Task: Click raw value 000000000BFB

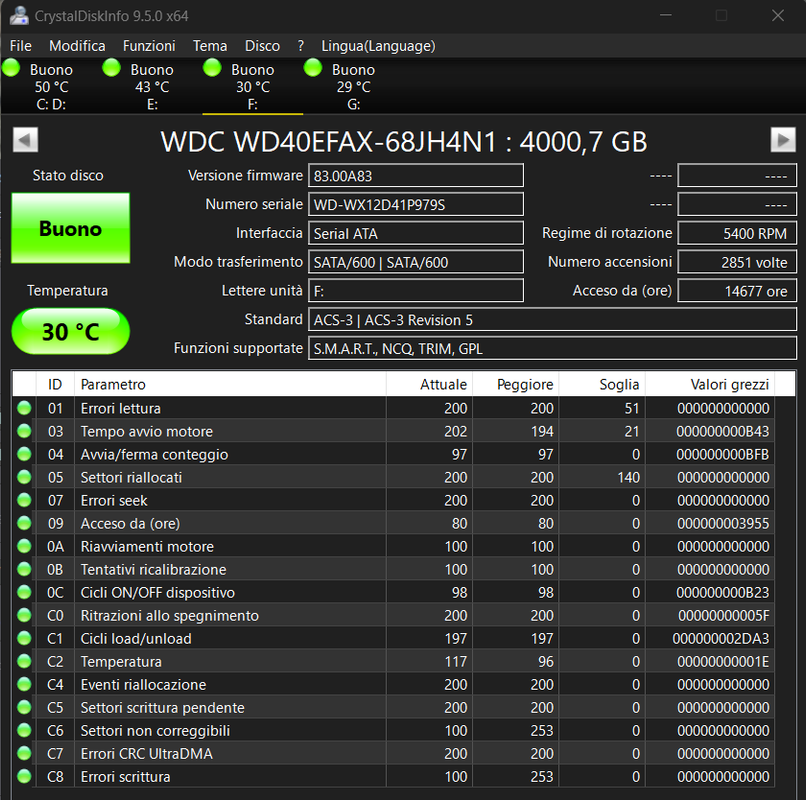Action: [x=722, y=454]
